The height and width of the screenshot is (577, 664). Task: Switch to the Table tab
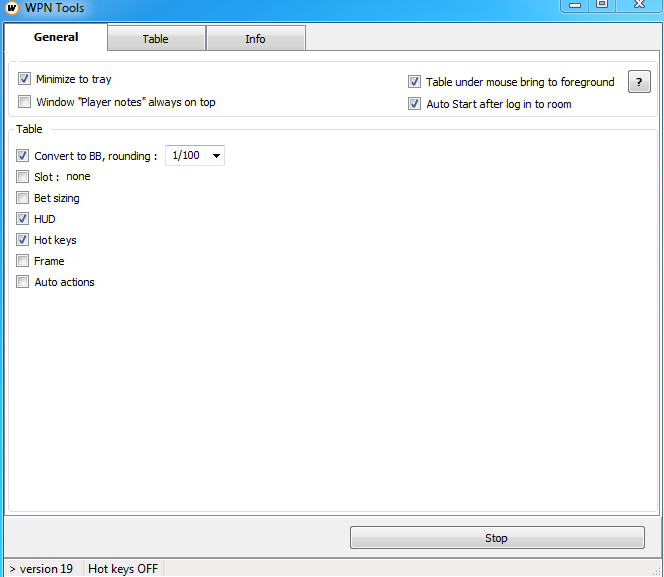156,39
